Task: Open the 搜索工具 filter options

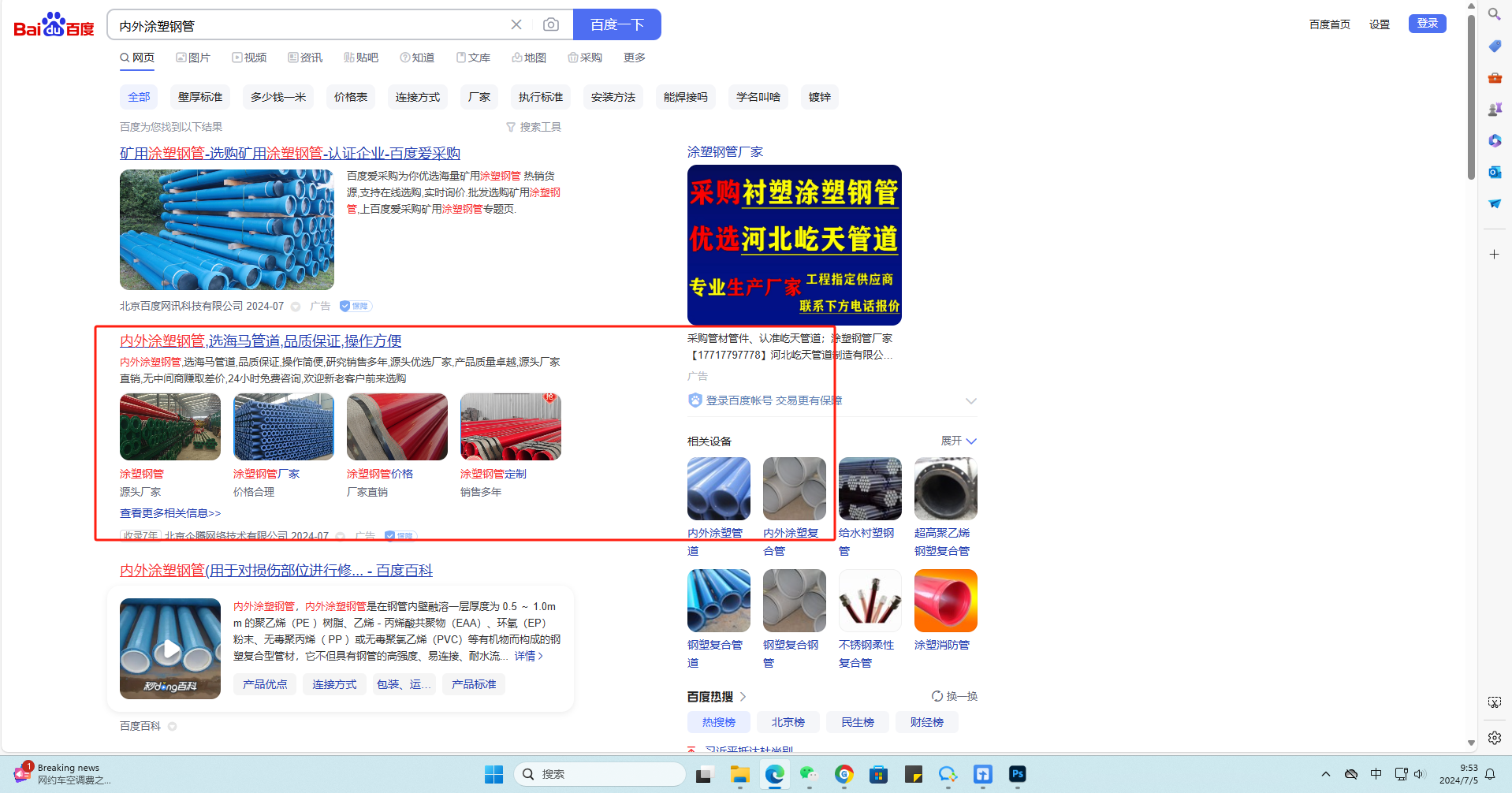Action: point(534,127)
